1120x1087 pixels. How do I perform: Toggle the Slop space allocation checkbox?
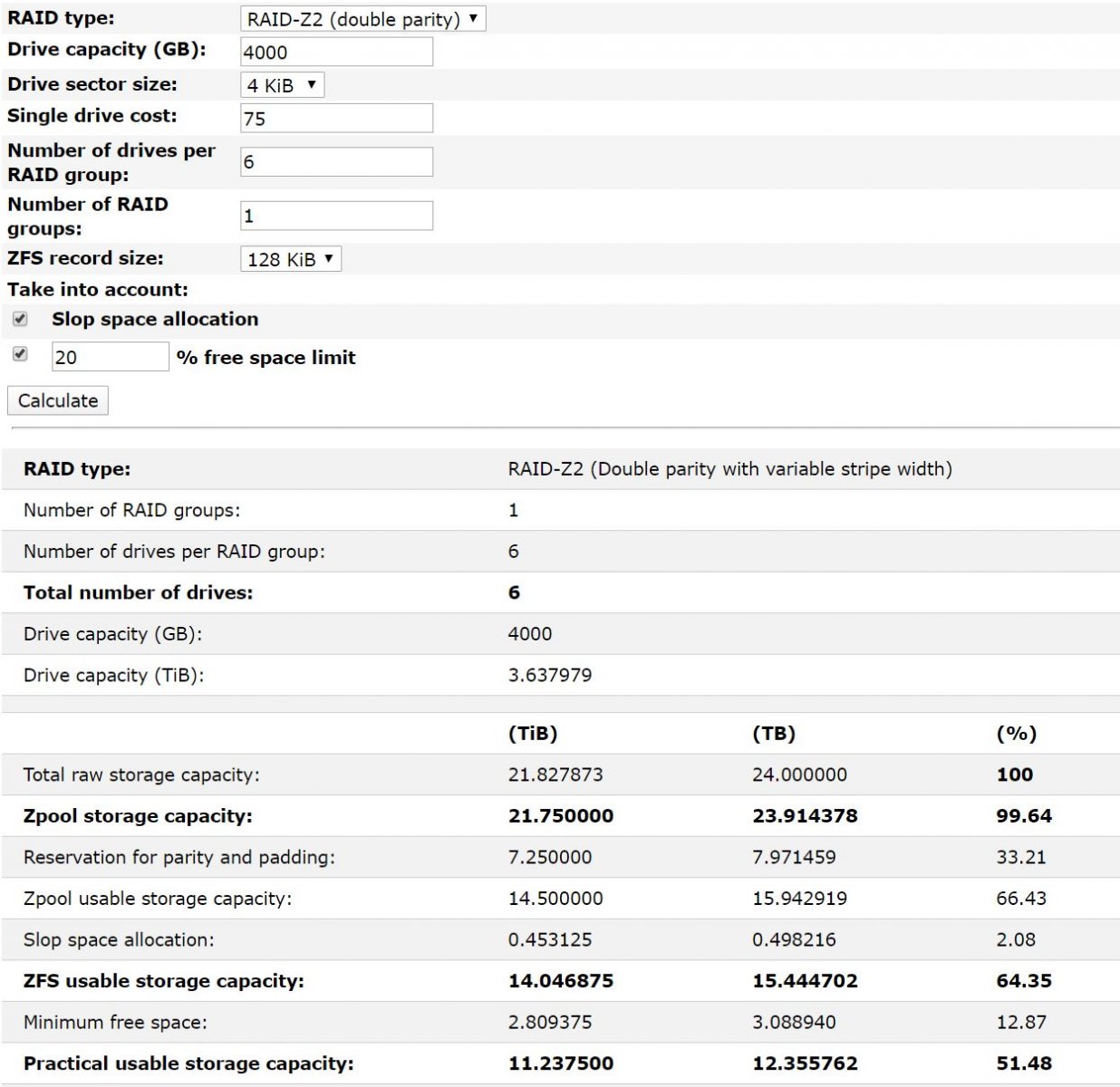[20, 319]
